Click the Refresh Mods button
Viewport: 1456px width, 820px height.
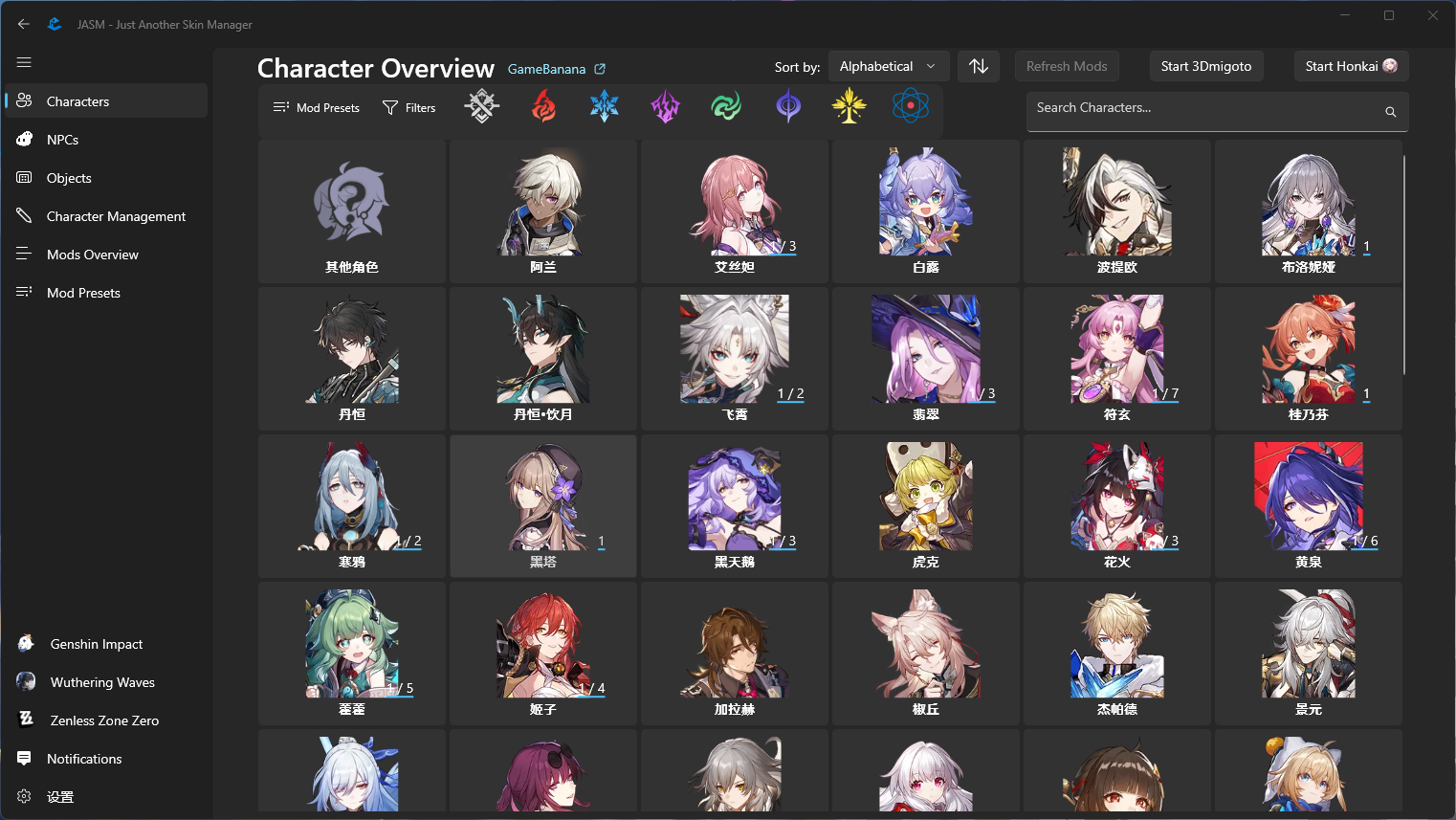[1067, 66]
